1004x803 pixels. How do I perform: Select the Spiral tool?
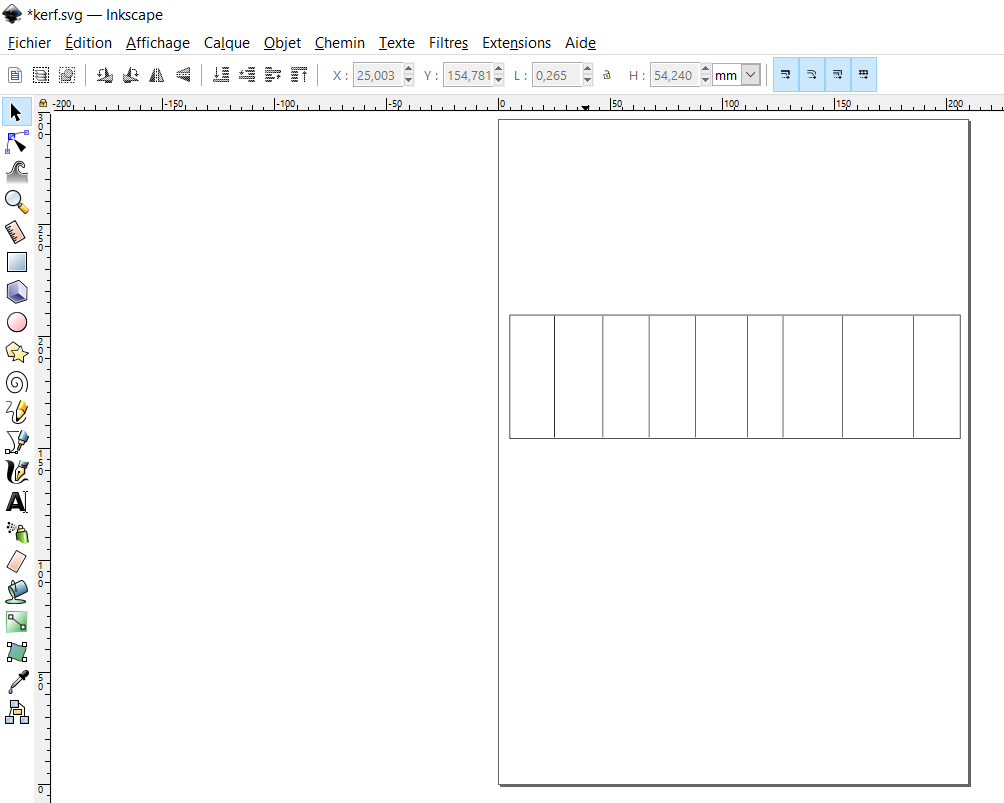pyautogui.click(x=17, y=382)
